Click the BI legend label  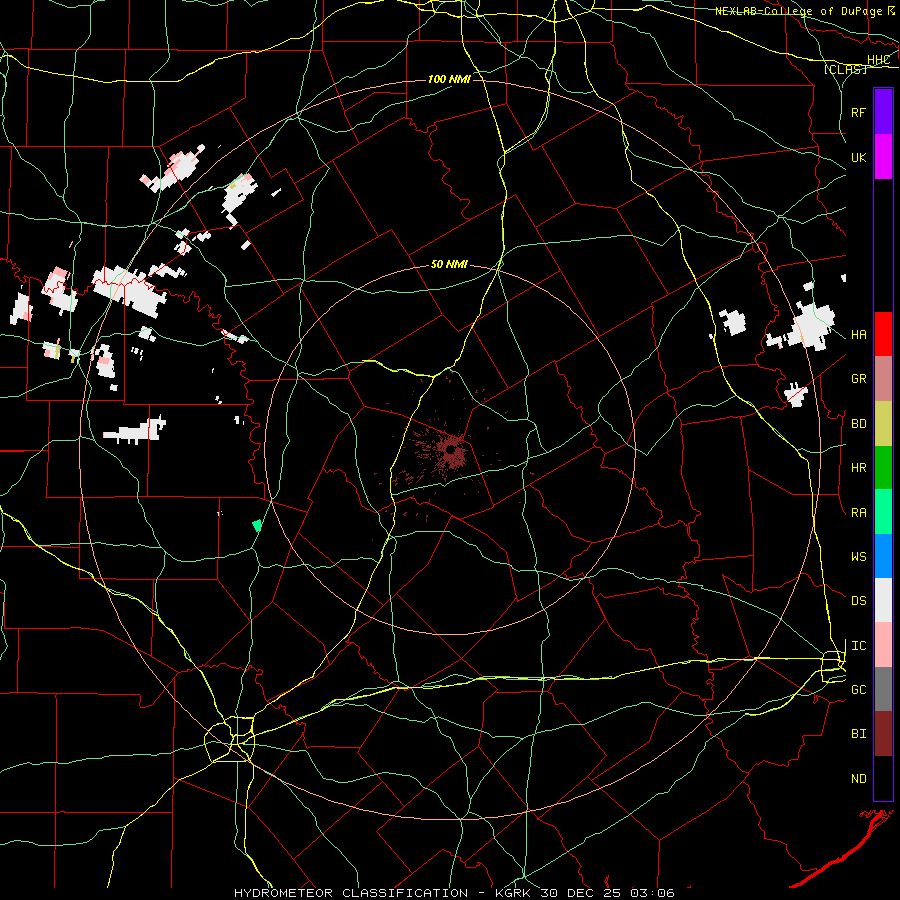point(858,734)
